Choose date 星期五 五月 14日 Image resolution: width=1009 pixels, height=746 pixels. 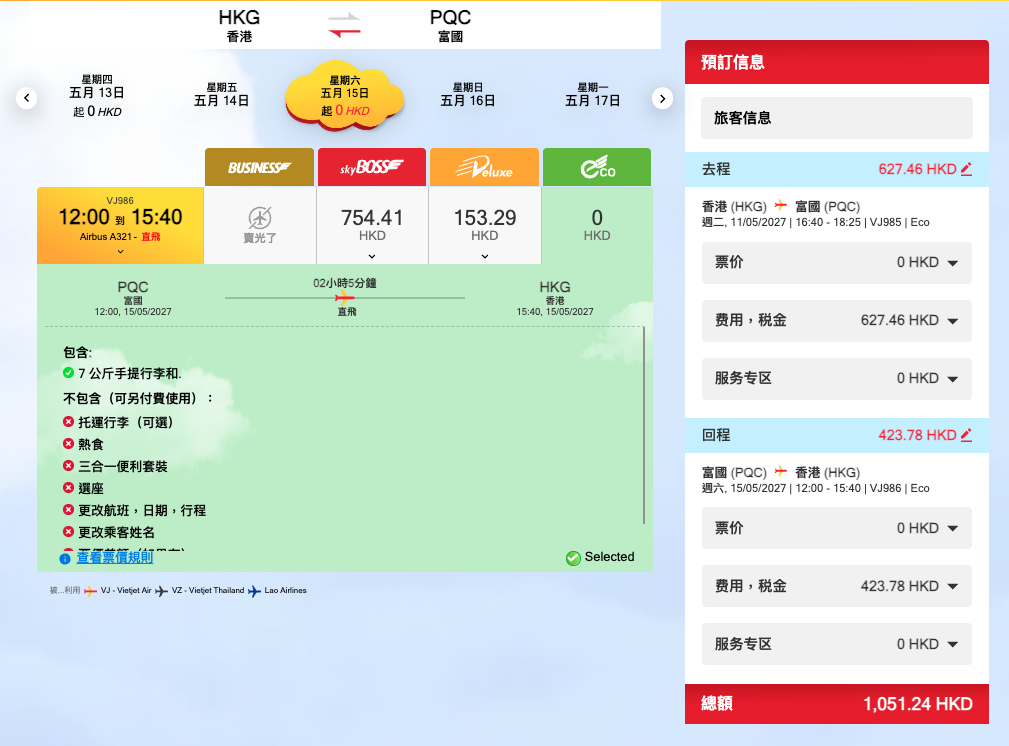[x=221, y=95]
